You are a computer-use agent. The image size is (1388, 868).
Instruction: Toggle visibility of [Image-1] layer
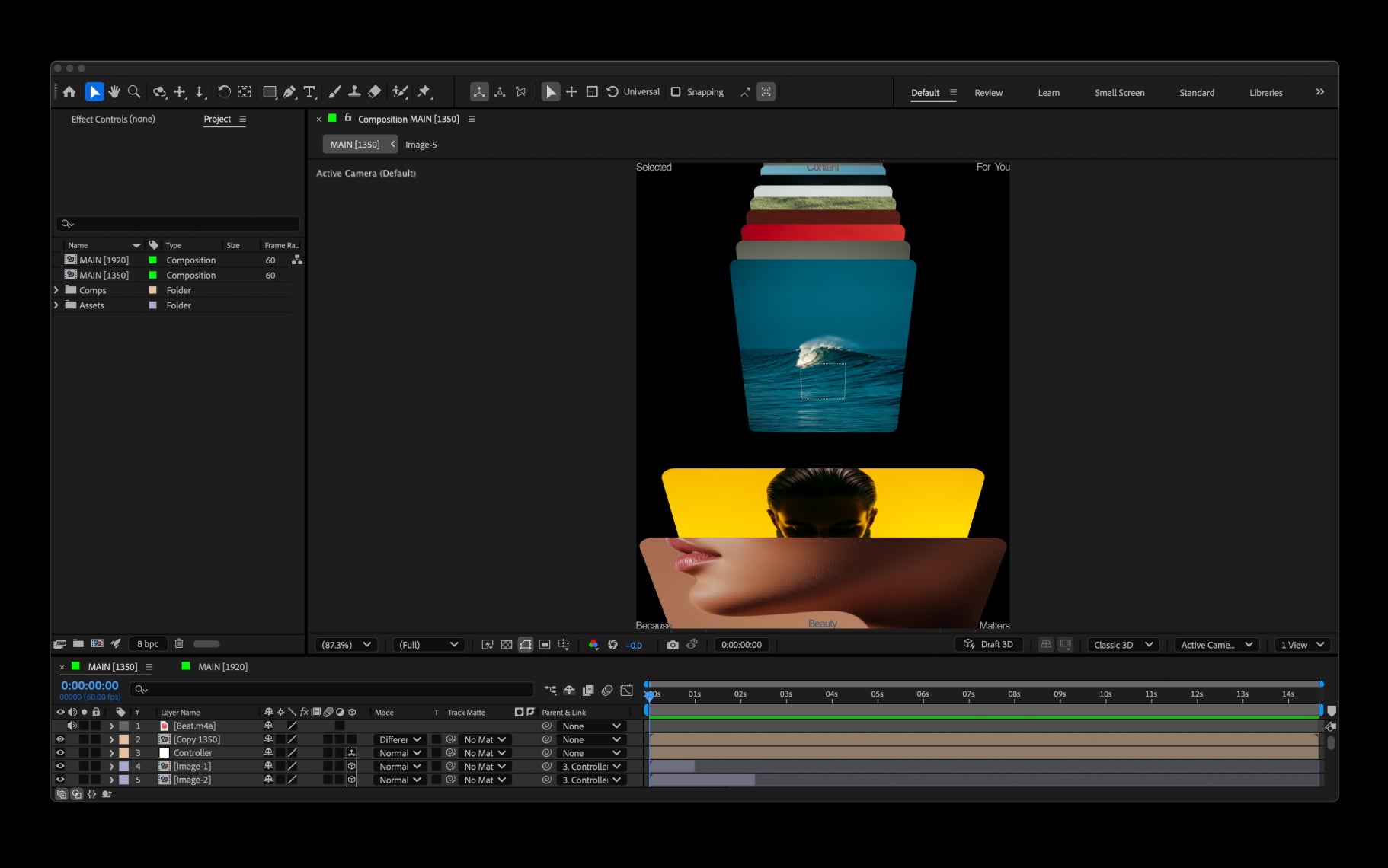pos(60,767)
